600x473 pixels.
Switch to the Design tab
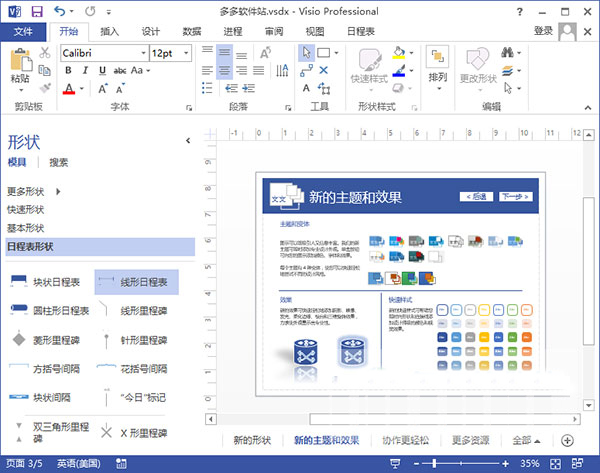(x=151, y=32)
